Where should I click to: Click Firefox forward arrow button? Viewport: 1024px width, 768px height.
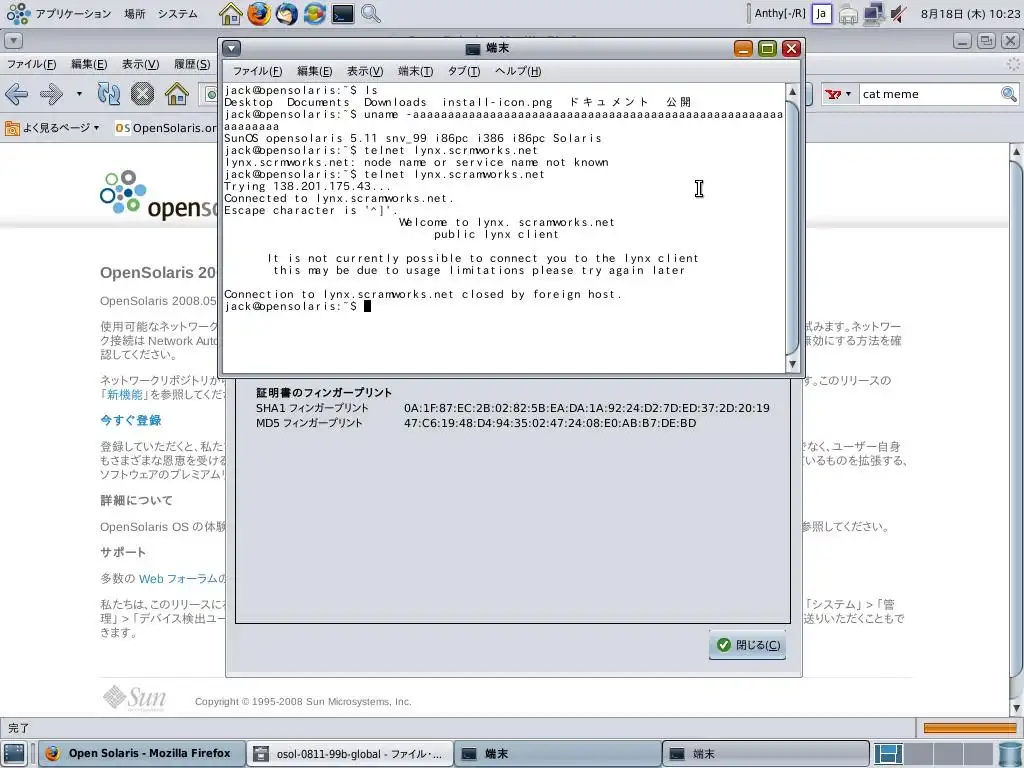point(52,94)
